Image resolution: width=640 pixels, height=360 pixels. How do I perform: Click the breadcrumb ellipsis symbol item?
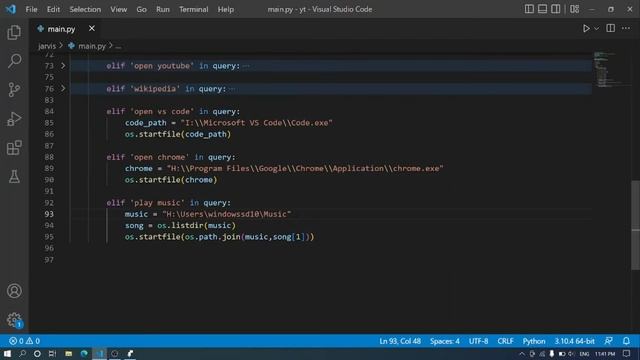point(118,47)
